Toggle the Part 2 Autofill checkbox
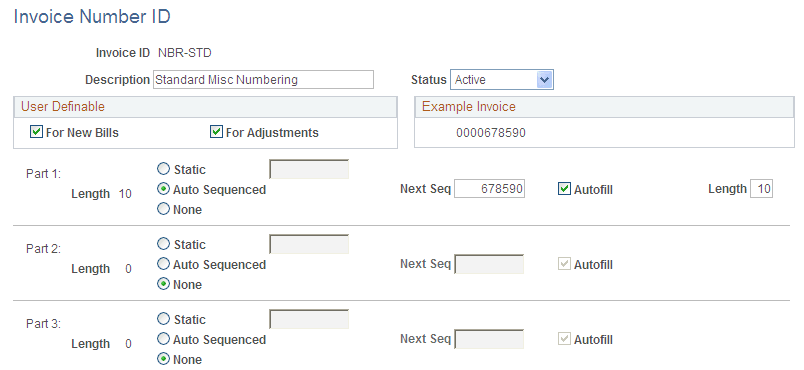Viewport: 804px width, 370px height. 564,264
